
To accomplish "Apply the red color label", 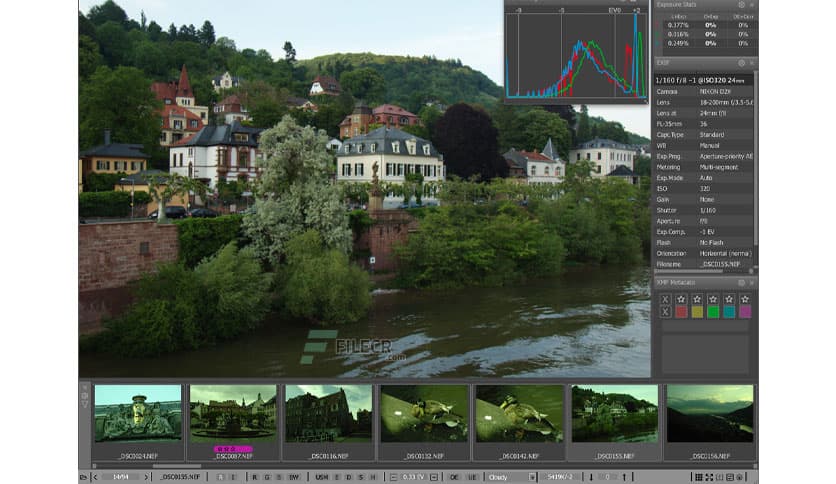I will click(681, 312).
